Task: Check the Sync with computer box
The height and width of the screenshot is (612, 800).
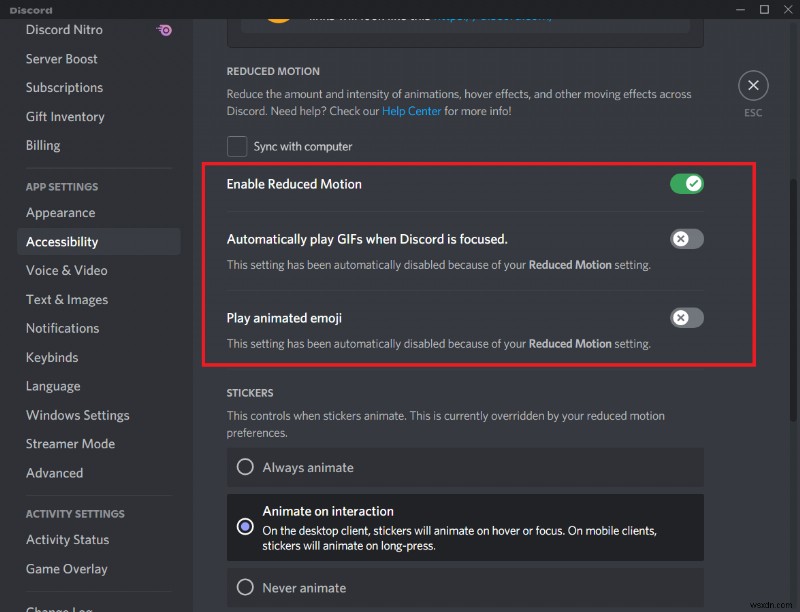Action: [237, 146]
